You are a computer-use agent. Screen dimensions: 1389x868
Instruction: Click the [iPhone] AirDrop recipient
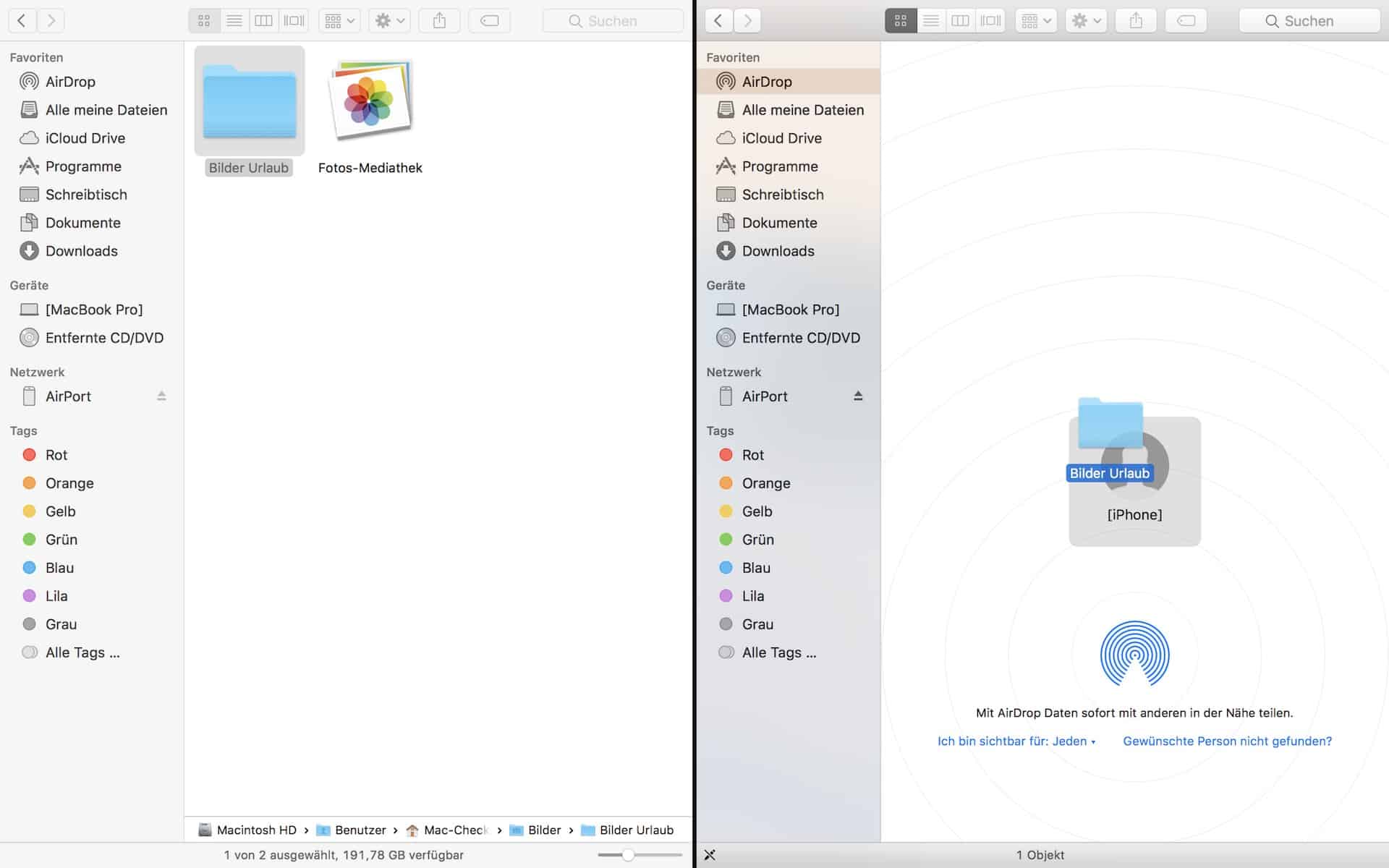pyautogui.click(x=1134, y=482)
